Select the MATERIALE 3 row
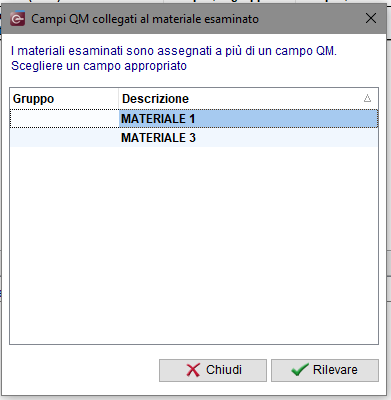The width and height of the screenshot is (391, 400). [x=194, y=138]
